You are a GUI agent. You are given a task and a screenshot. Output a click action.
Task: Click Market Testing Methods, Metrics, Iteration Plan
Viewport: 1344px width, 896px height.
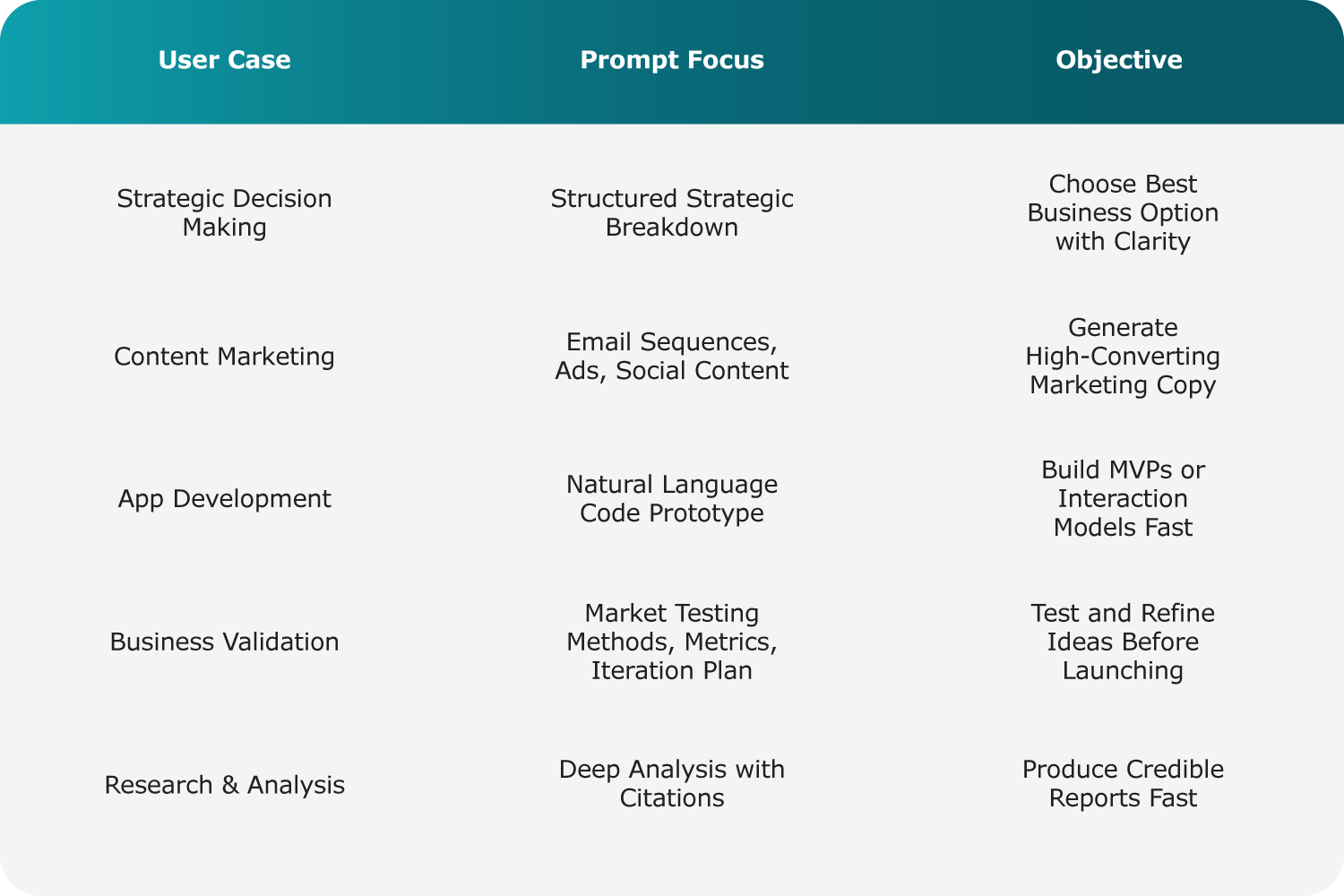point(672,642)
